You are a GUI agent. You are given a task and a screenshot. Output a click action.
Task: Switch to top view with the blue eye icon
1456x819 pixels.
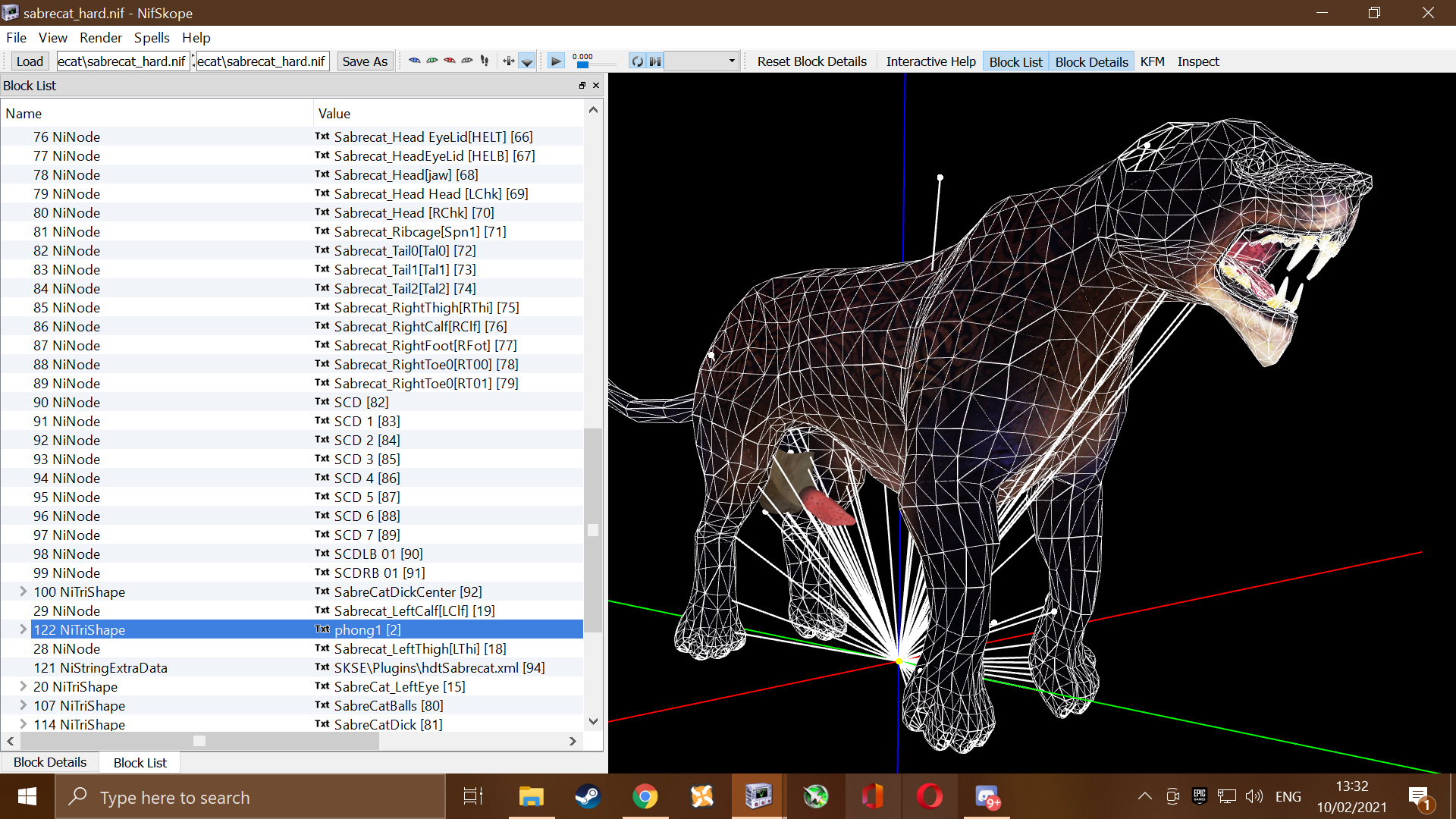pyautogui.click(x=415, y=61)
